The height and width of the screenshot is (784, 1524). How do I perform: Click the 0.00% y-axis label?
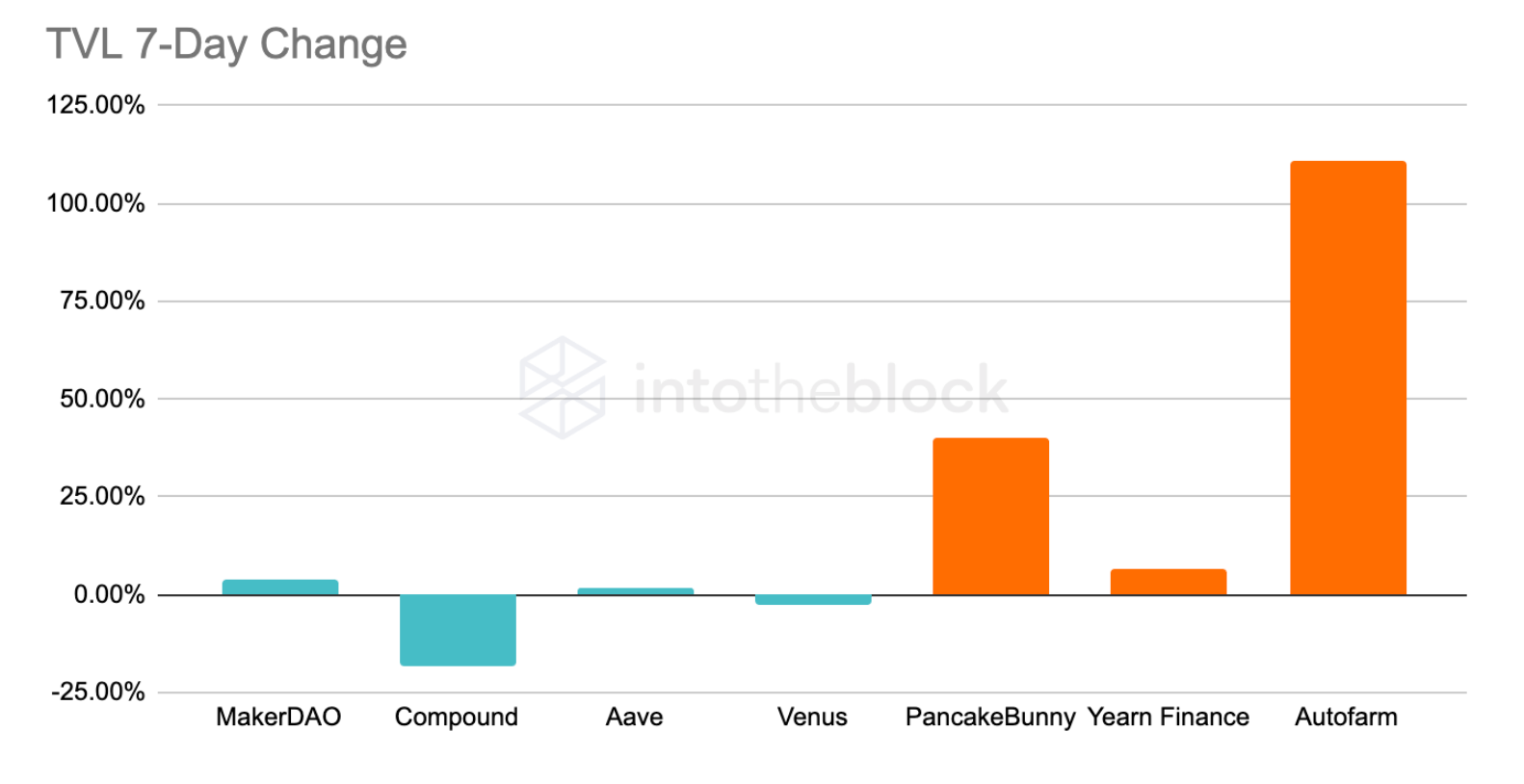click(x=109, y=594)
